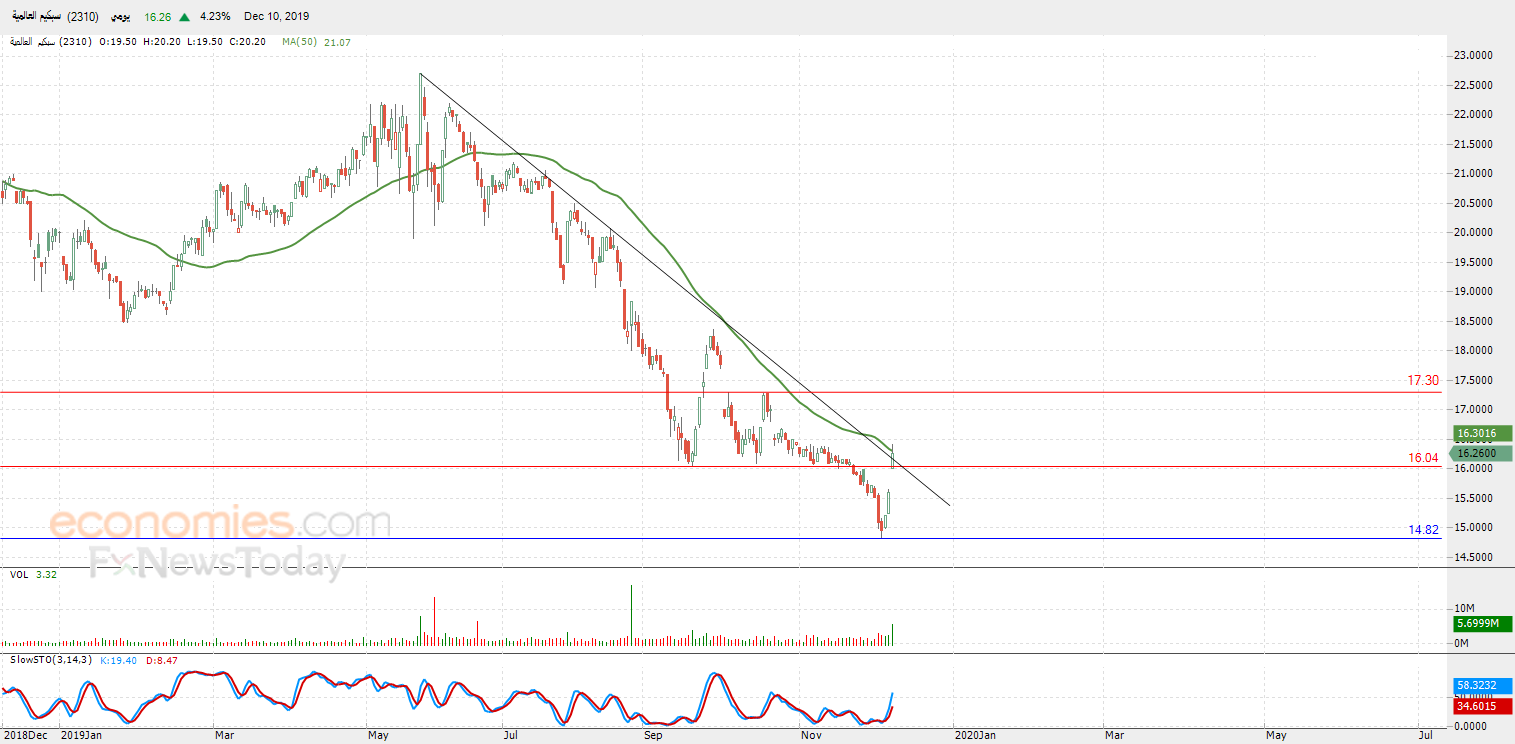Click the green up-arrow price change icon
Image resolution: width=1515 pixels, height=744 pixels.
[x=184, y=16]
